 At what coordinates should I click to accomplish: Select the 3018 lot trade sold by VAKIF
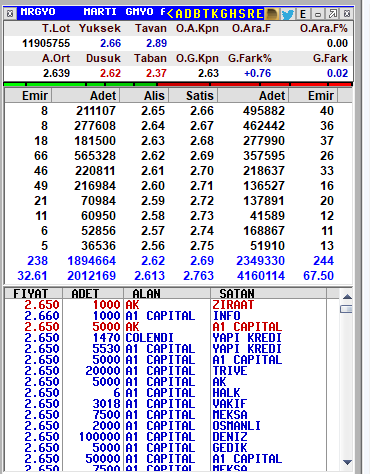coord(166,404)
